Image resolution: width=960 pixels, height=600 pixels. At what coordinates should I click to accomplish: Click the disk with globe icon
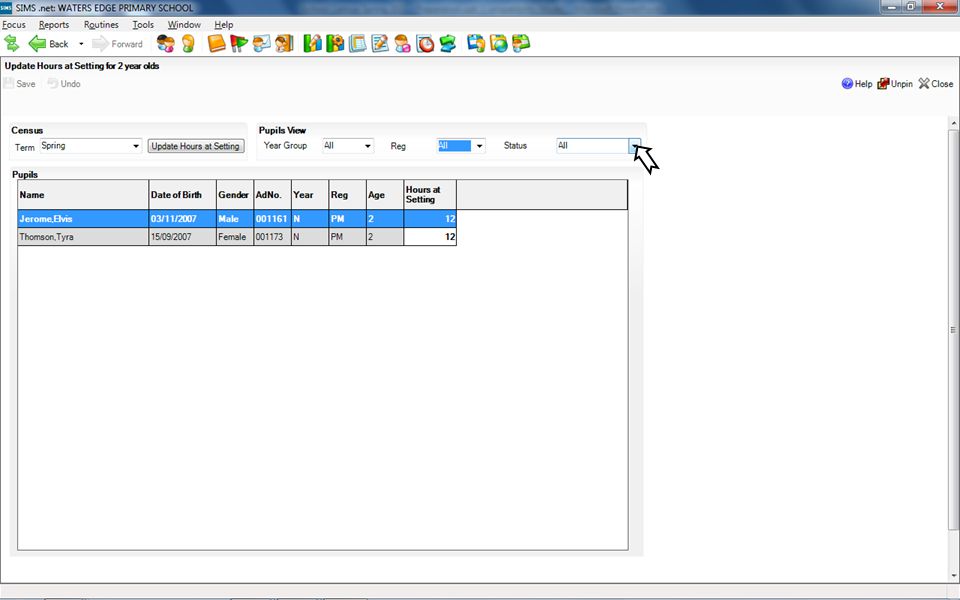coord(498,43)
